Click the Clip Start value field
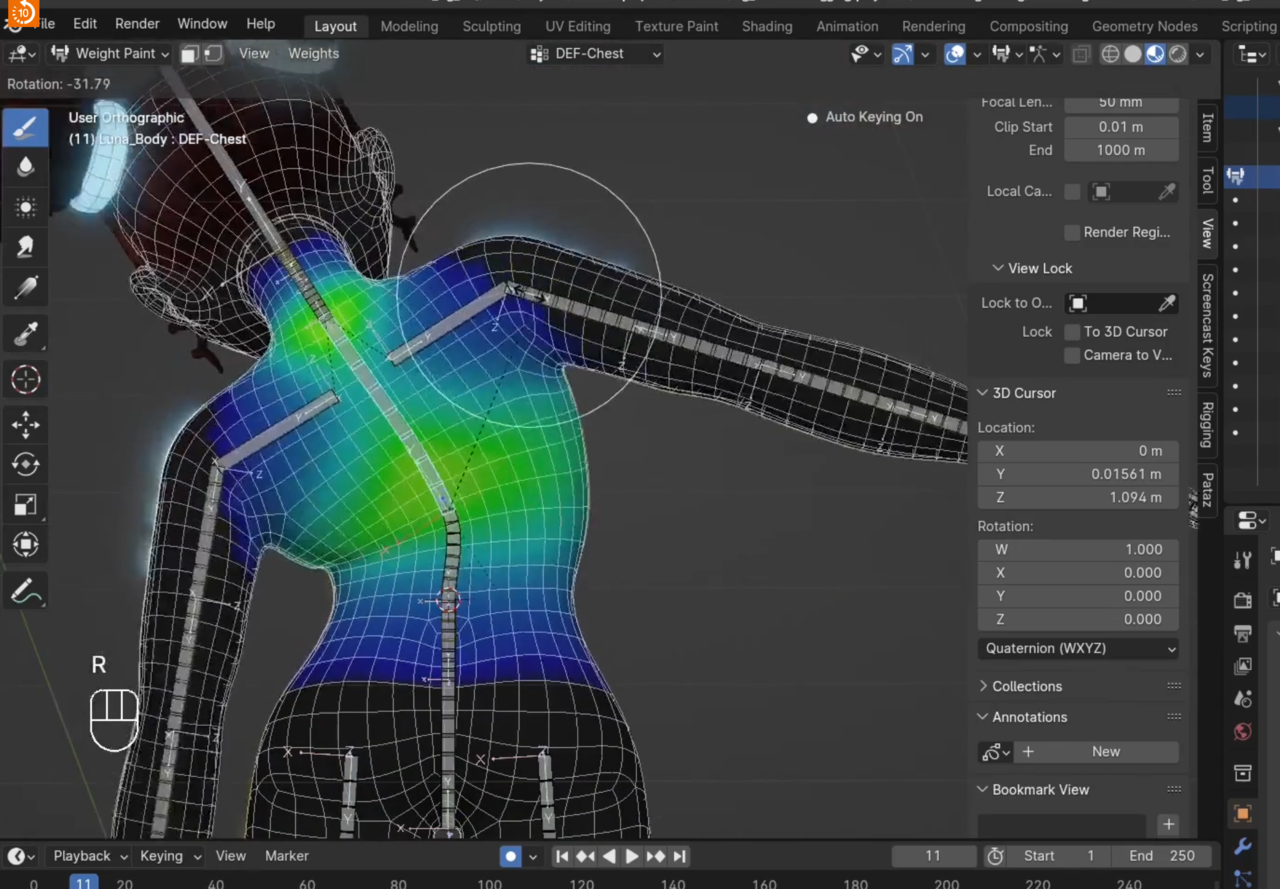This screenshot has width=1280, height=889. point(1120,127)
